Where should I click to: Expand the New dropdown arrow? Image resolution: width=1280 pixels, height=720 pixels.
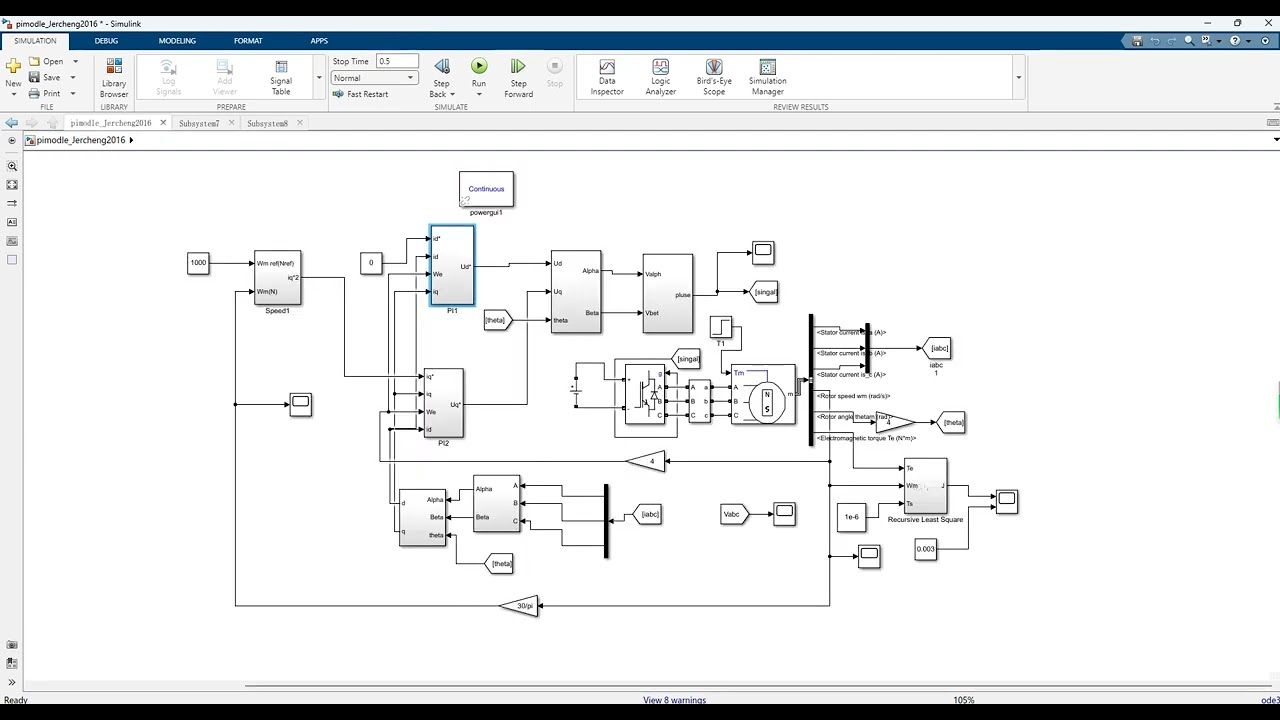[13, 94]
